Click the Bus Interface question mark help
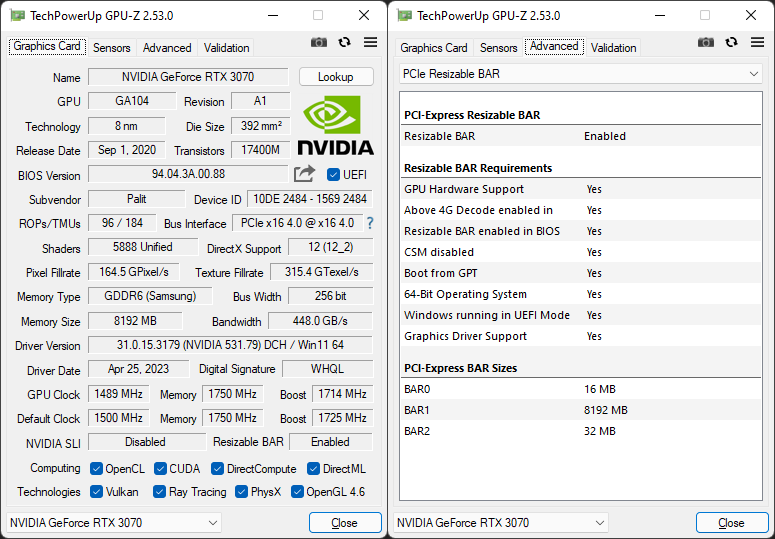 pos(370,223)
